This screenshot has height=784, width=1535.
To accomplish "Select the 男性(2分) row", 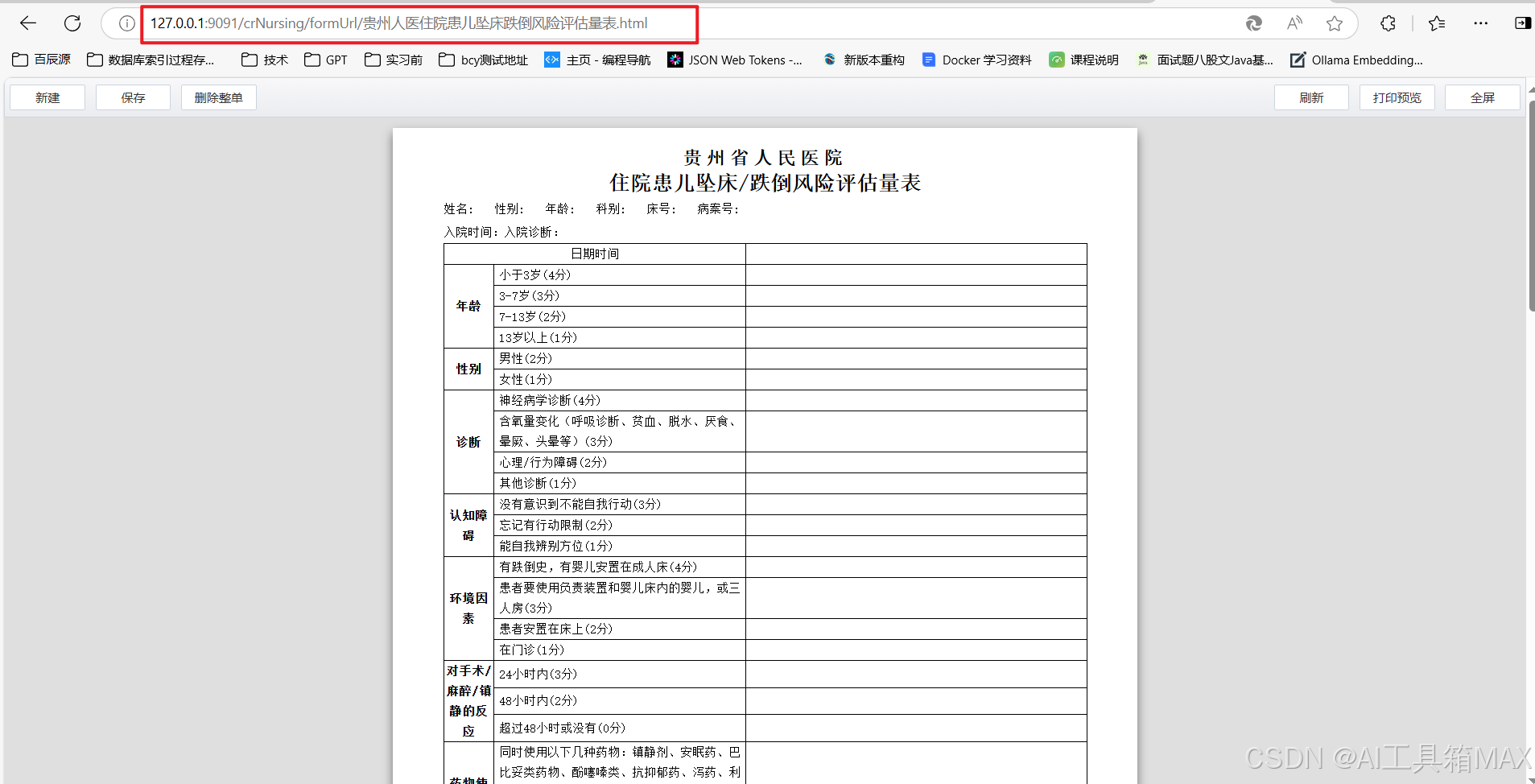I will (790, 358).
